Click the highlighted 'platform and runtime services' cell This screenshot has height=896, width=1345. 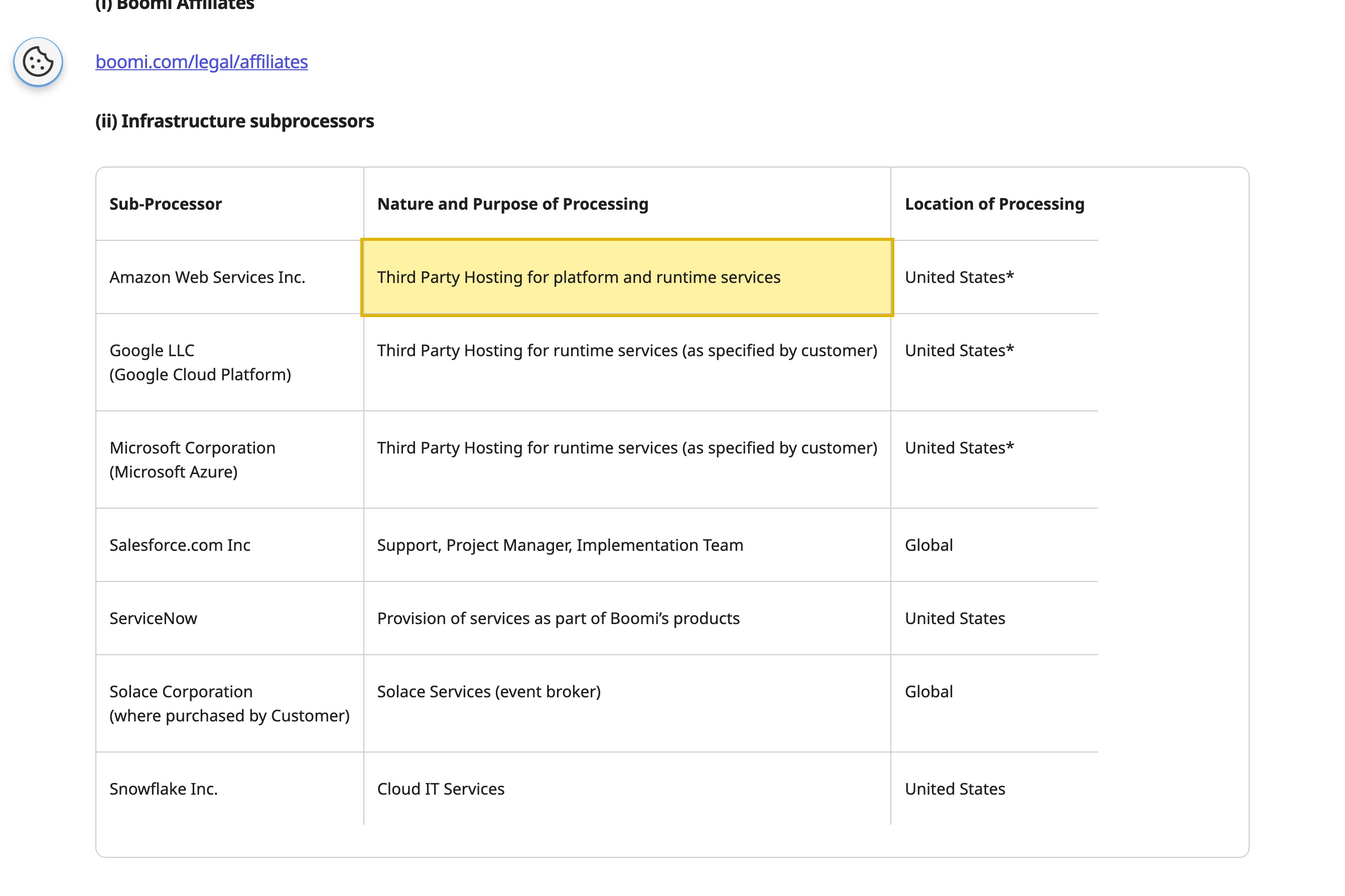pos(627,277)
